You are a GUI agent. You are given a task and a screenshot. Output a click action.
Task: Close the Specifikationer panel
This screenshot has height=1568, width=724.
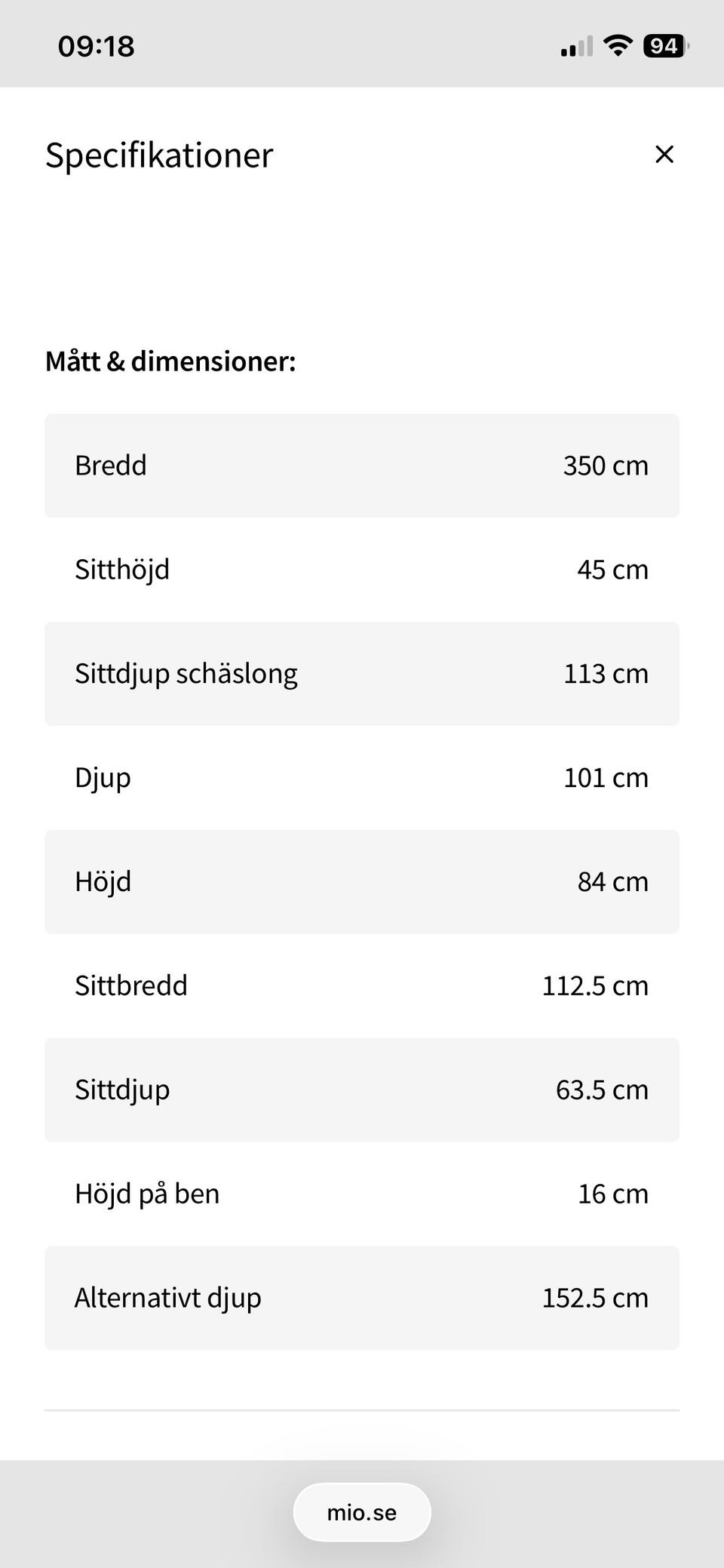click(664, 155)
